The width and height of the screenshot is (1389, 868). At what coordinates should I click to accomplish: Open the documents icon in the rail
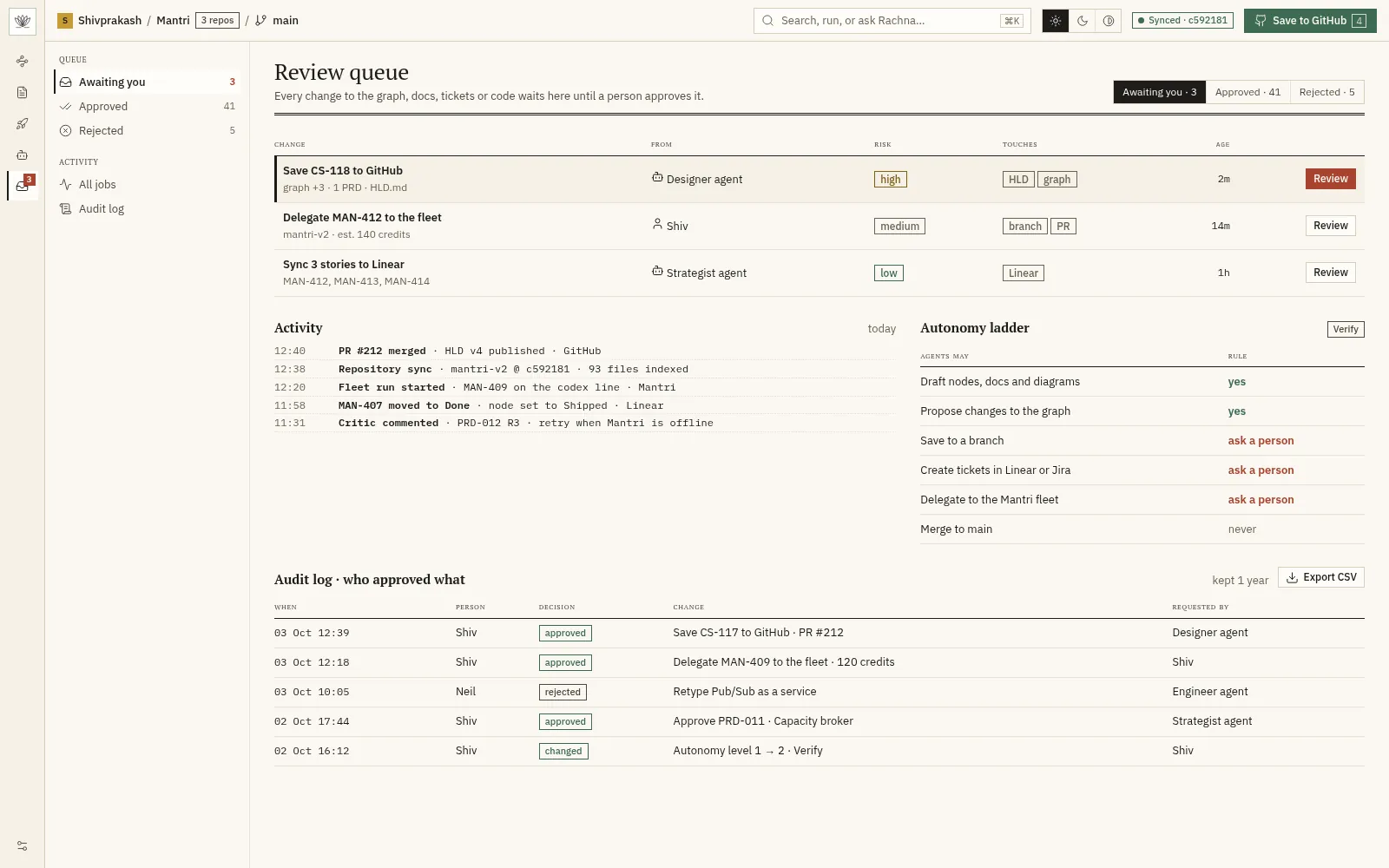[23, 92]
